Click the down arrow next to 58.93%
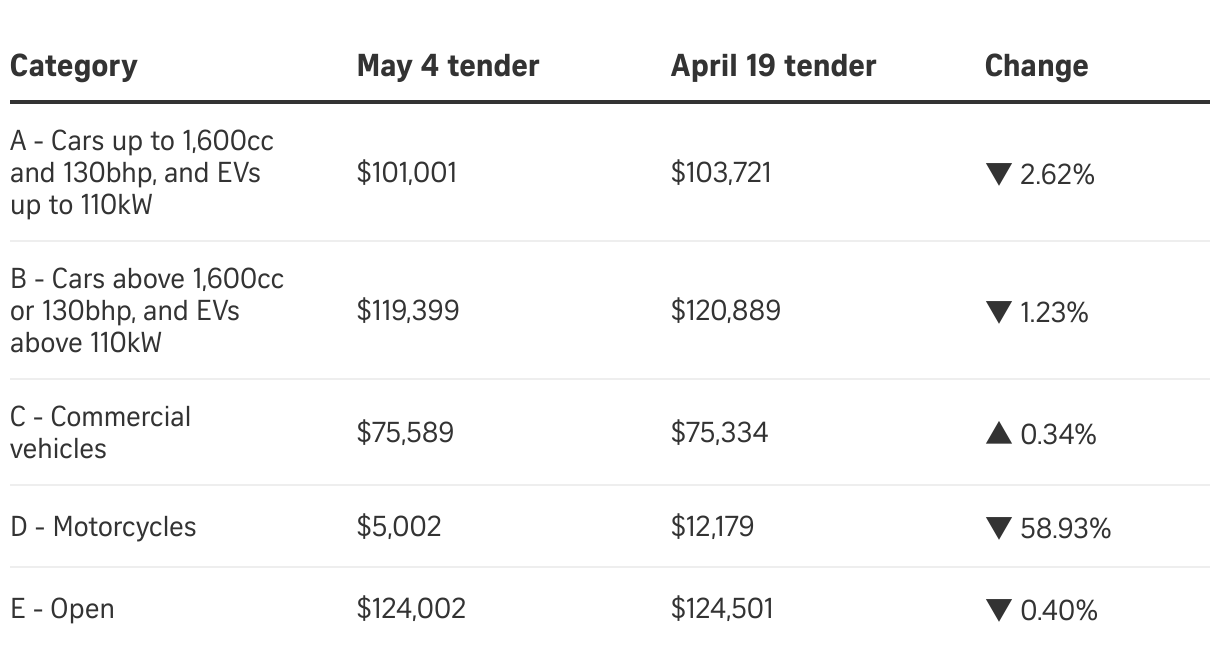This screenshot has height=658, width=1220. [x=998, y=528]
